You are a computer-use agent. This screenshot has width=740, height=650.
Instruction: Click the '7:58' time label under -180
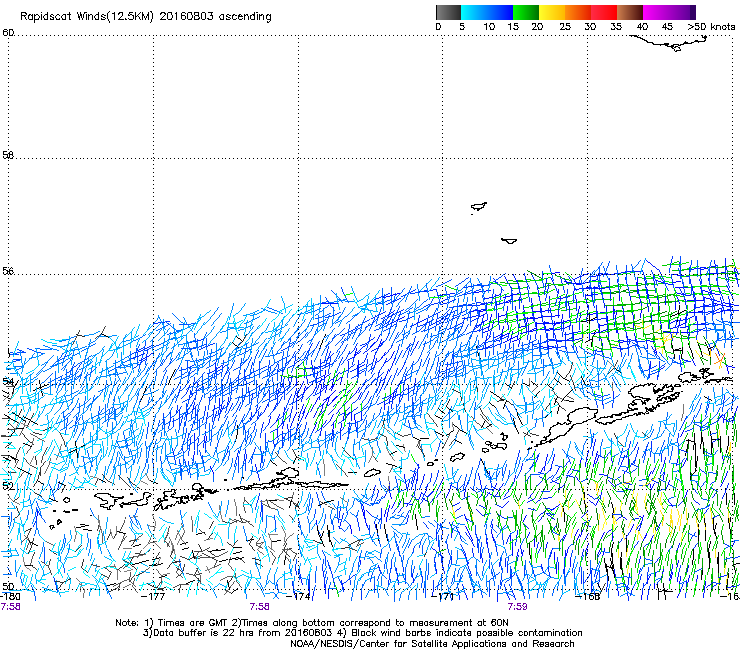[10, 607]
